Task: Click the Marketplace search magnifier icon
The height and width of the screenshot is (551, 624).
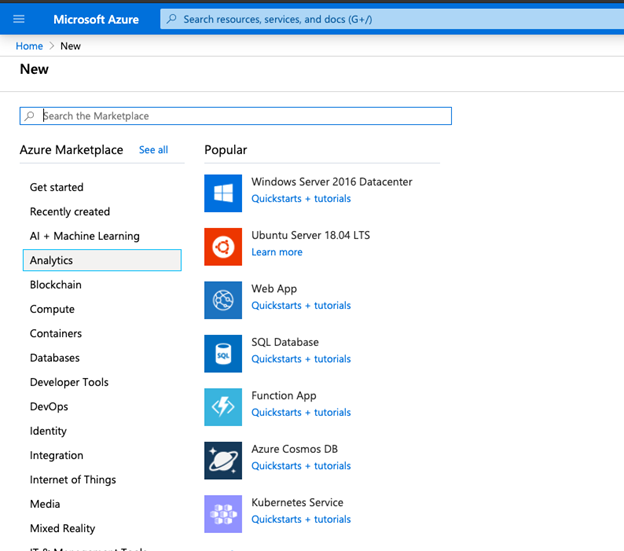Action: coord(29,116)
